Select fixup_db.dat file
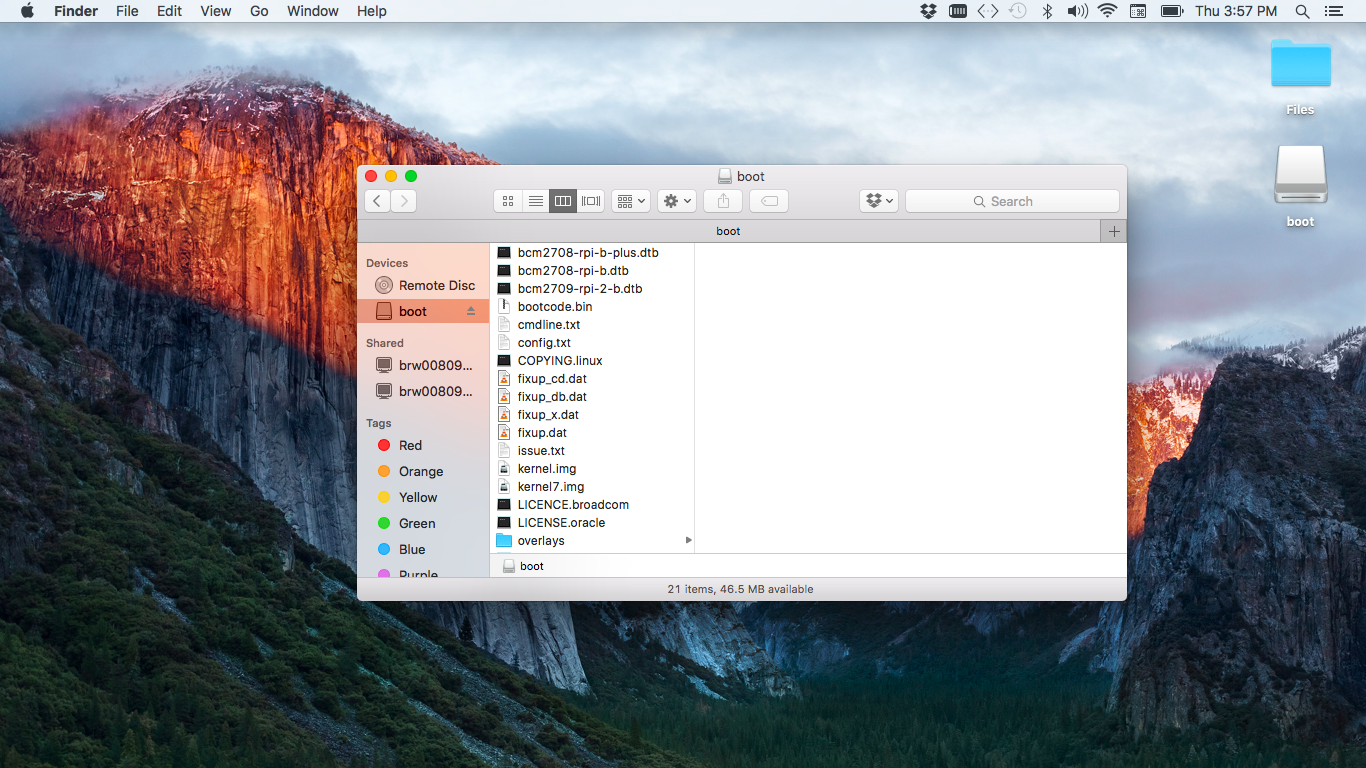 click(x=593, y=397)
